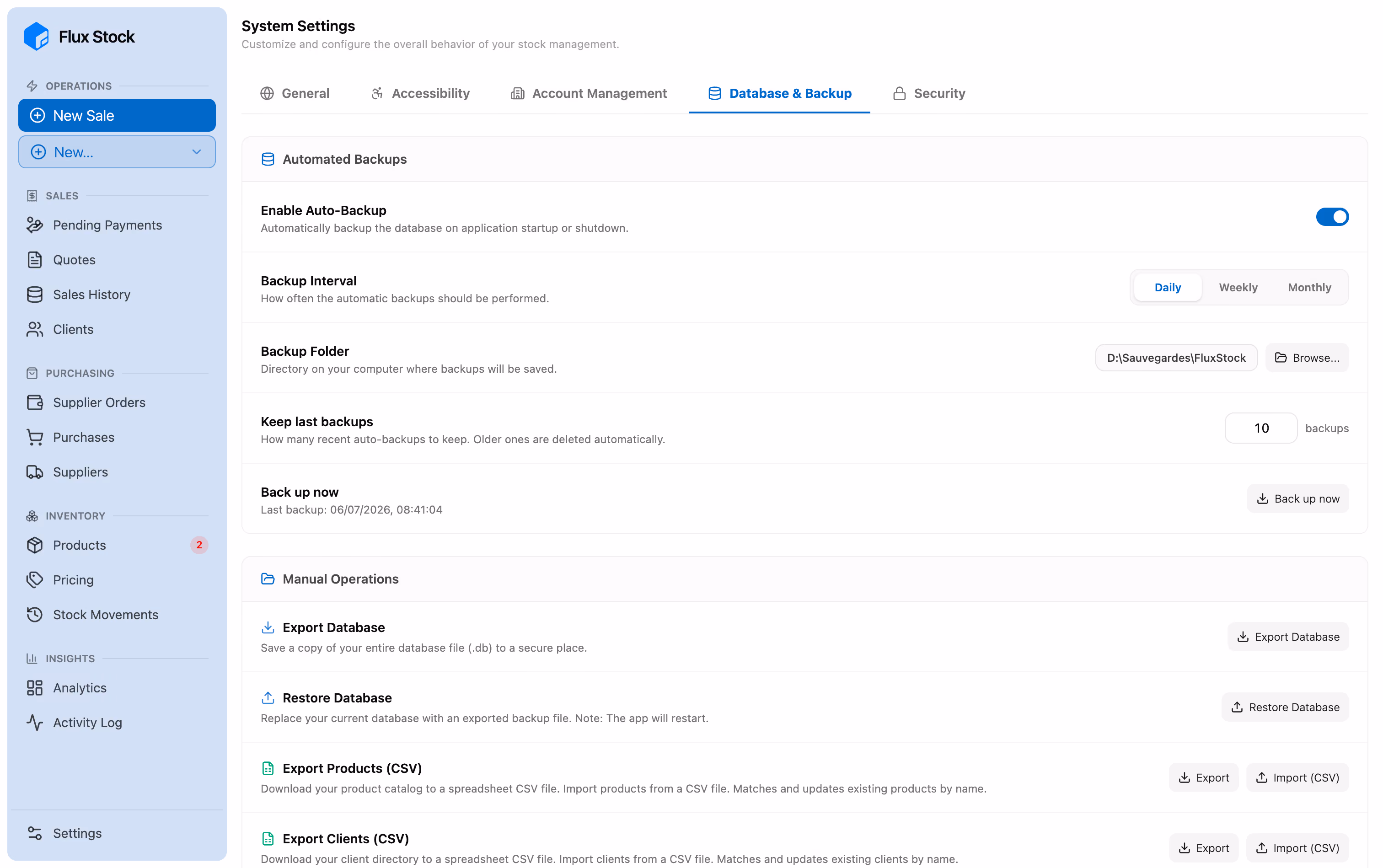Click the Export Database button

click(1288, 637)
